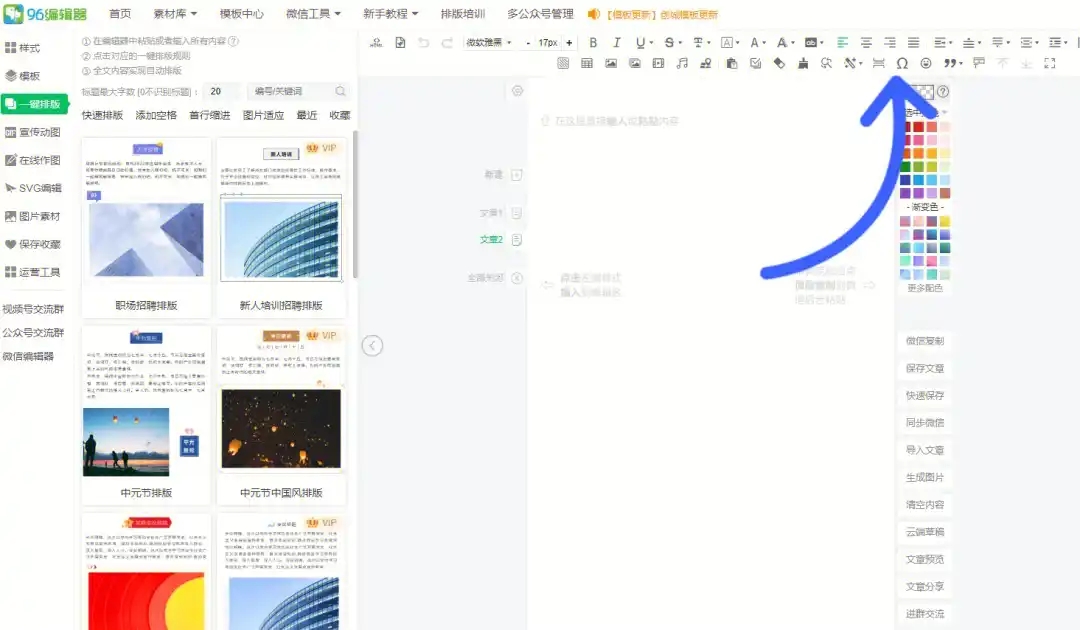Collapse the left panel with arrow button

[x=372, y=346]
